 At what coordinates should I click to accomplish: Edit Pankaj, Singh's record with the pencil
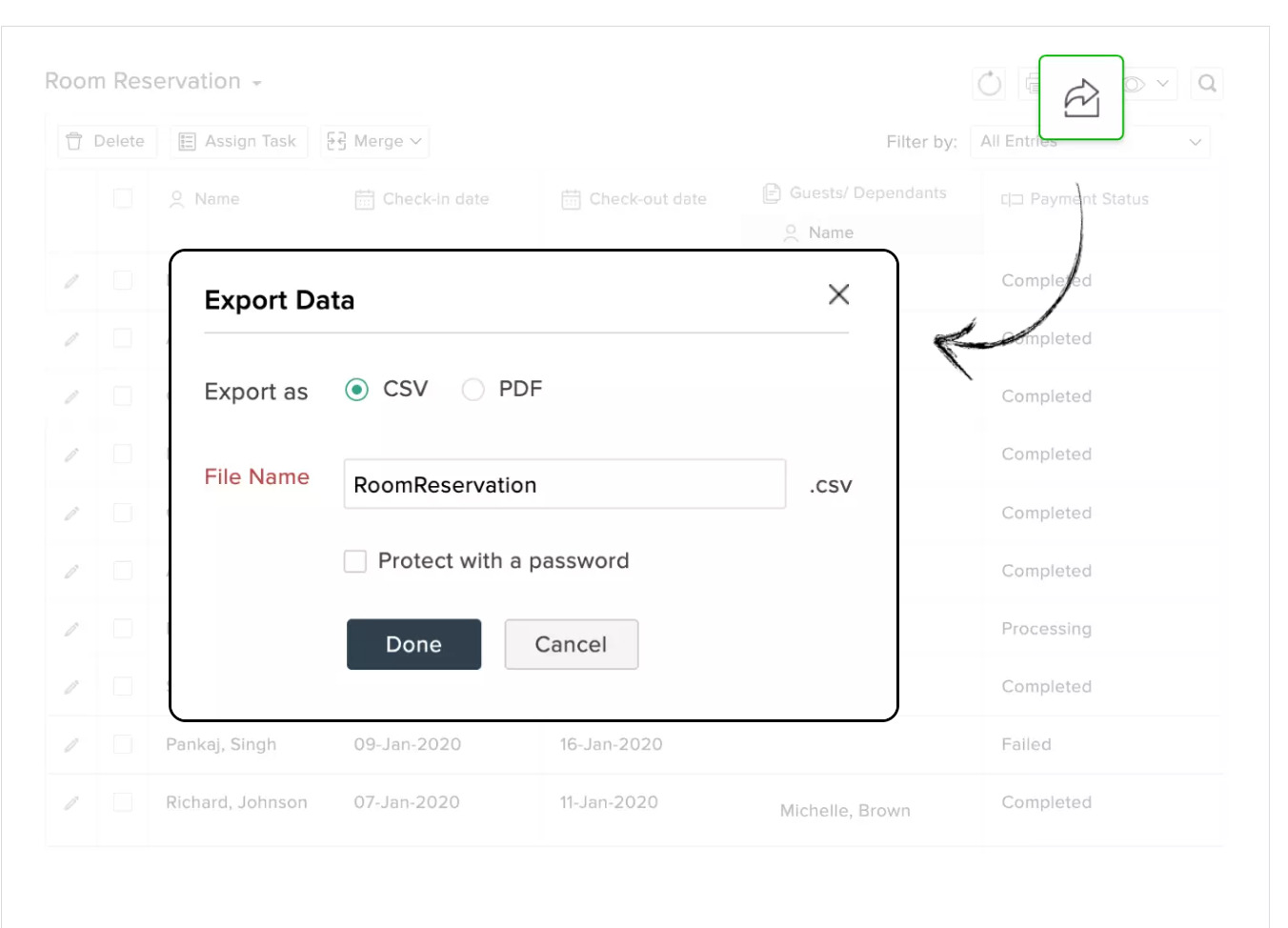[71, 744]
